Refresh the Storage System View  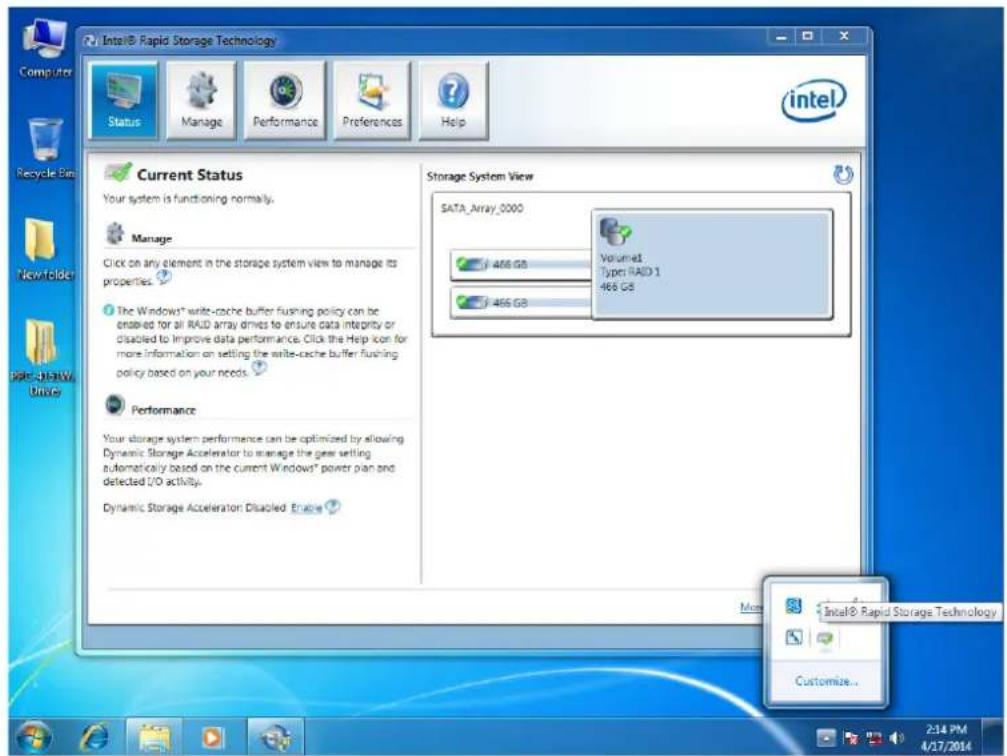point(843,175)
